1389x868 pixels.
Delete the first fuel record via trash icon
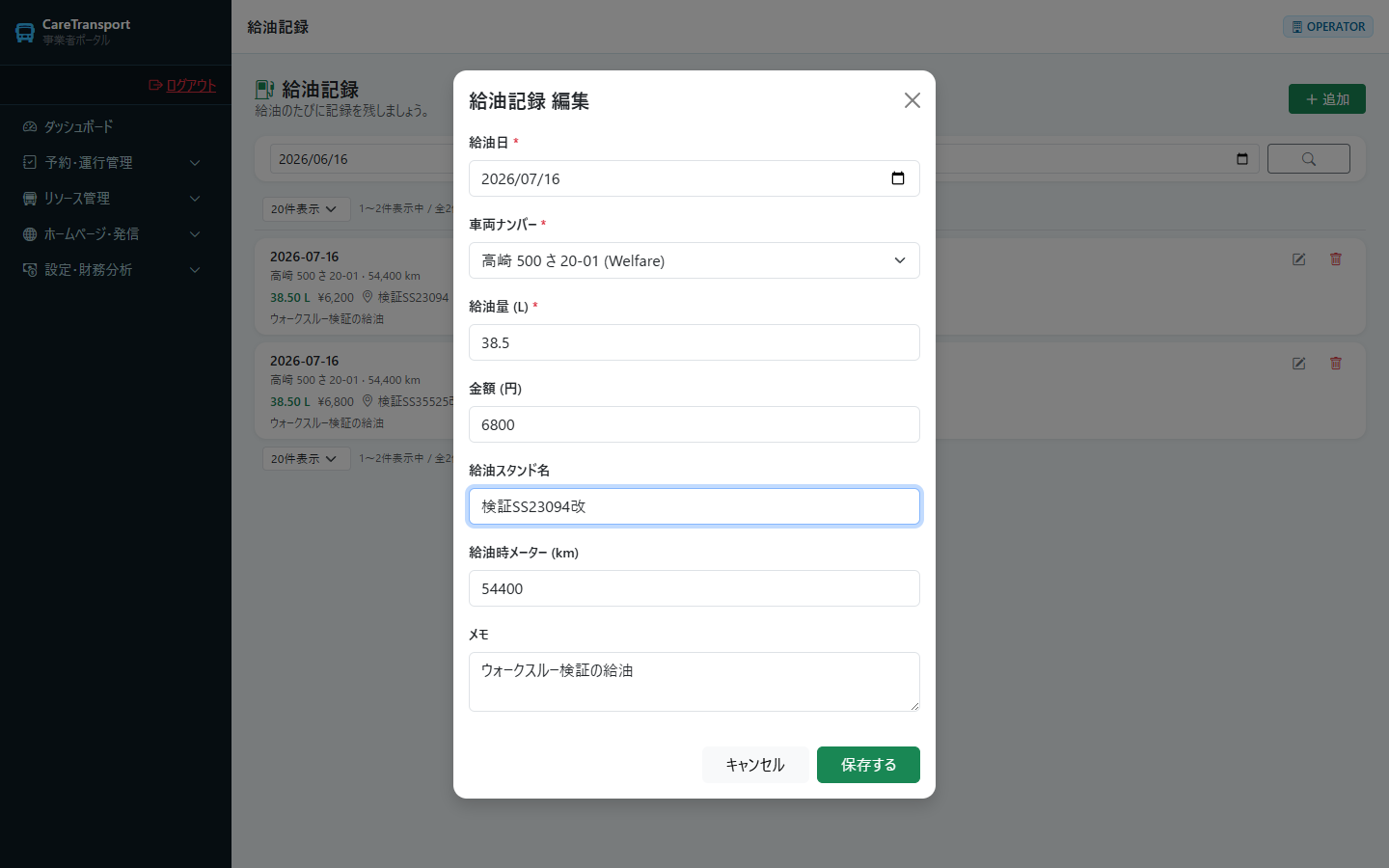[x=1336, y=259]
